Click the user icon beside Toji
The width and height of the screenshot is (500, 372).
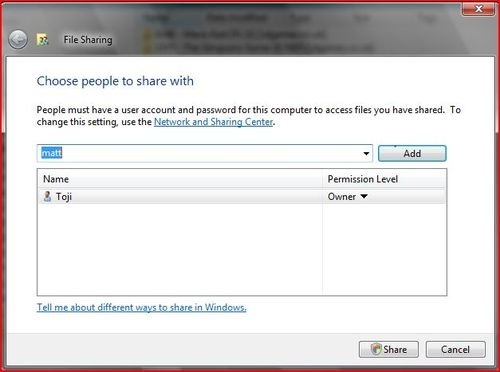coord(47,196)
